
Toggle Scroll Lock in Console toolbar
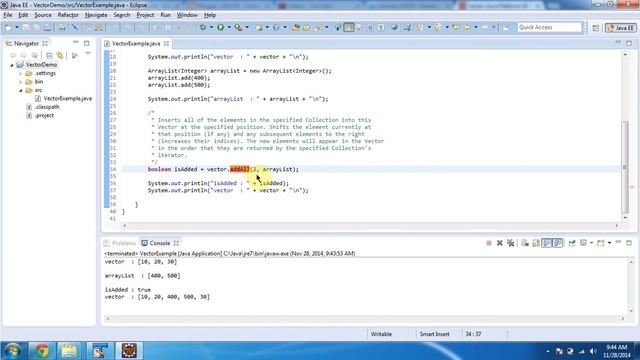pyautogui.click(x=536, y=243)
